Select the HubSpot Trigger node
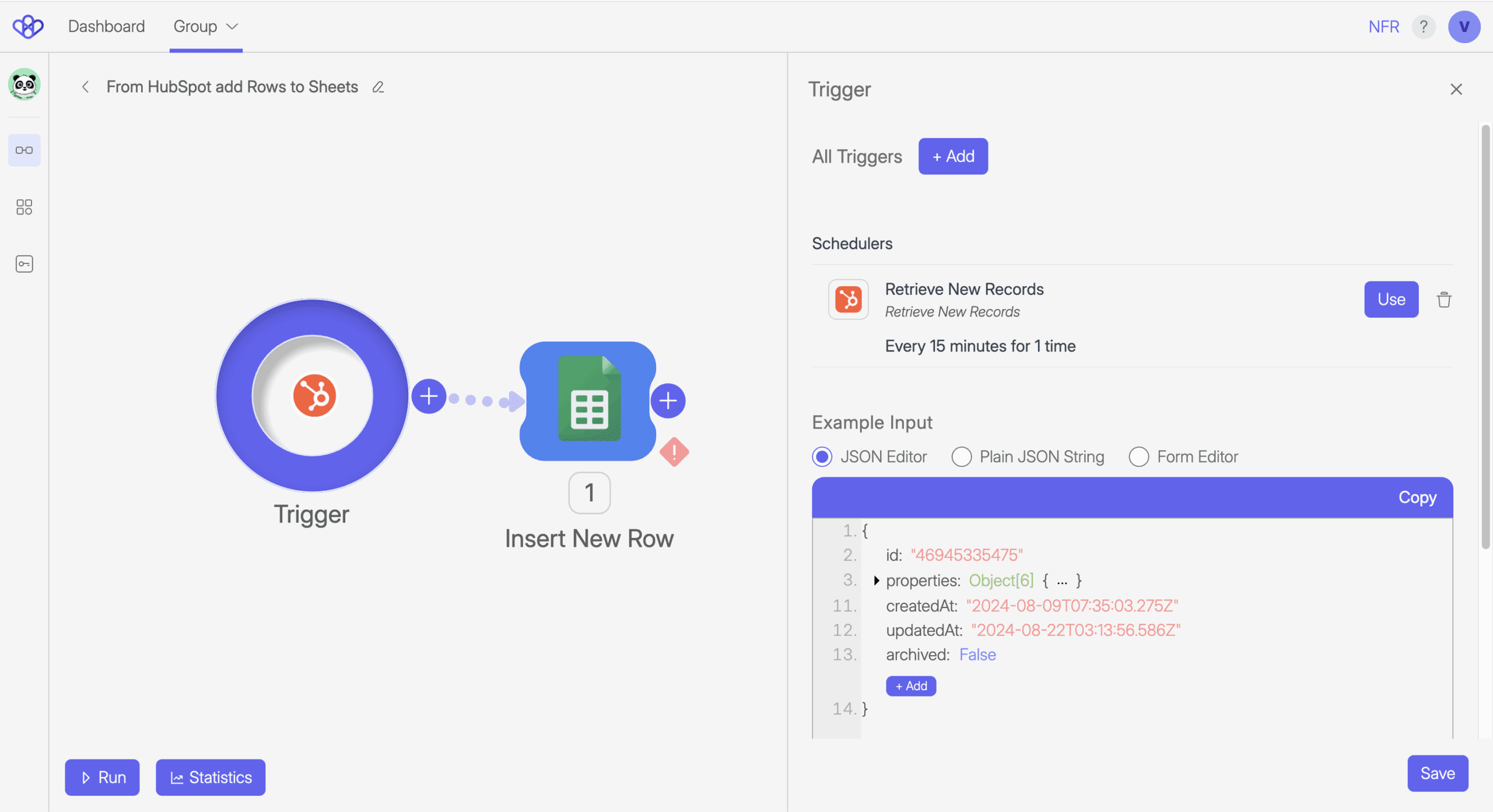 pos(313,395)
